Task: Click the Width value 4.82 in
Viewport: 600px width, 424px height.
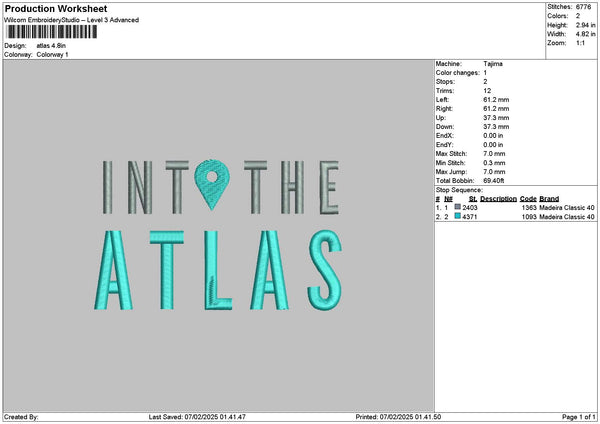Action: [x=585, y=34]
